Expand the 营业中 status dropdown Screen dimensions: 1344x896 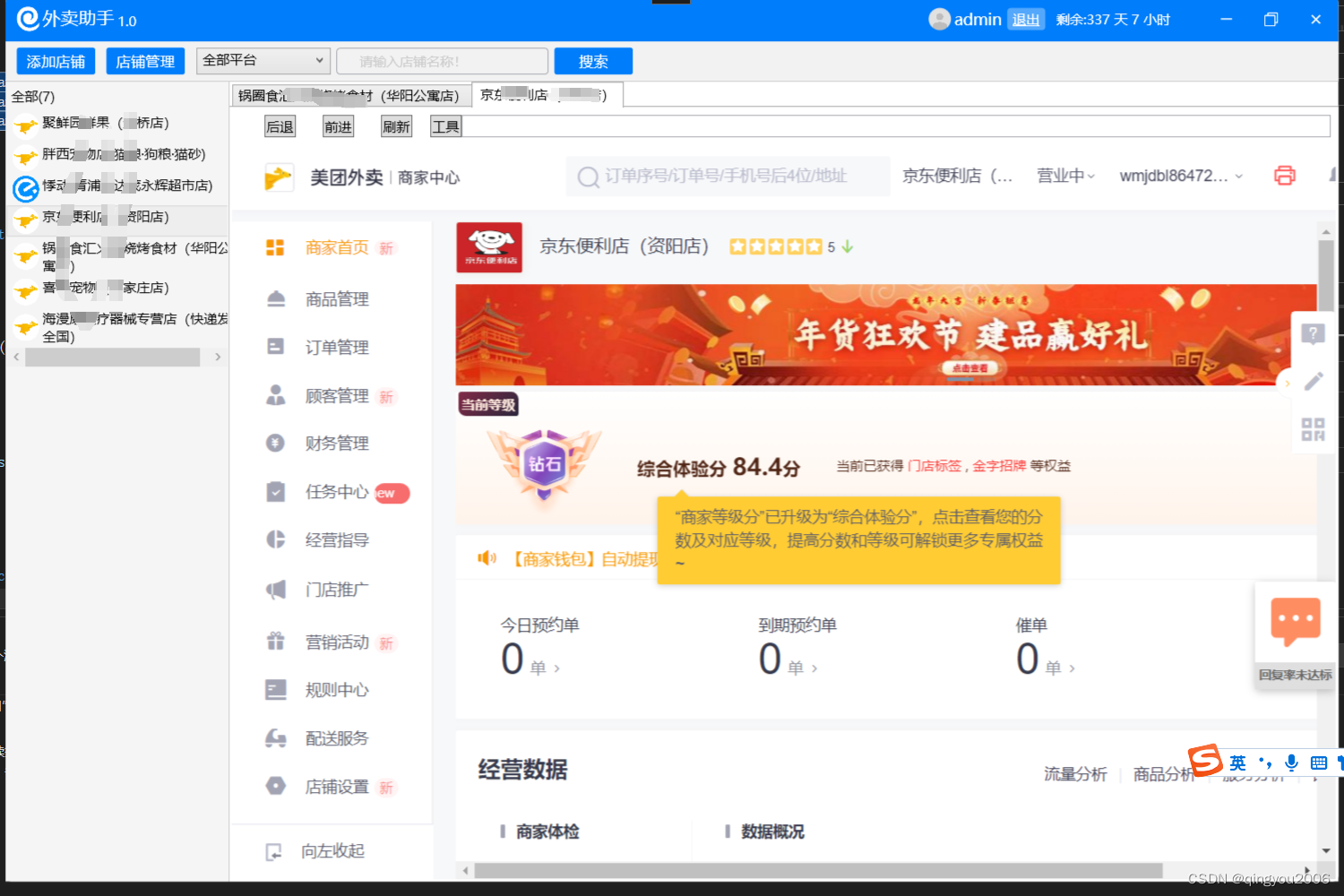click(1066, 177)
